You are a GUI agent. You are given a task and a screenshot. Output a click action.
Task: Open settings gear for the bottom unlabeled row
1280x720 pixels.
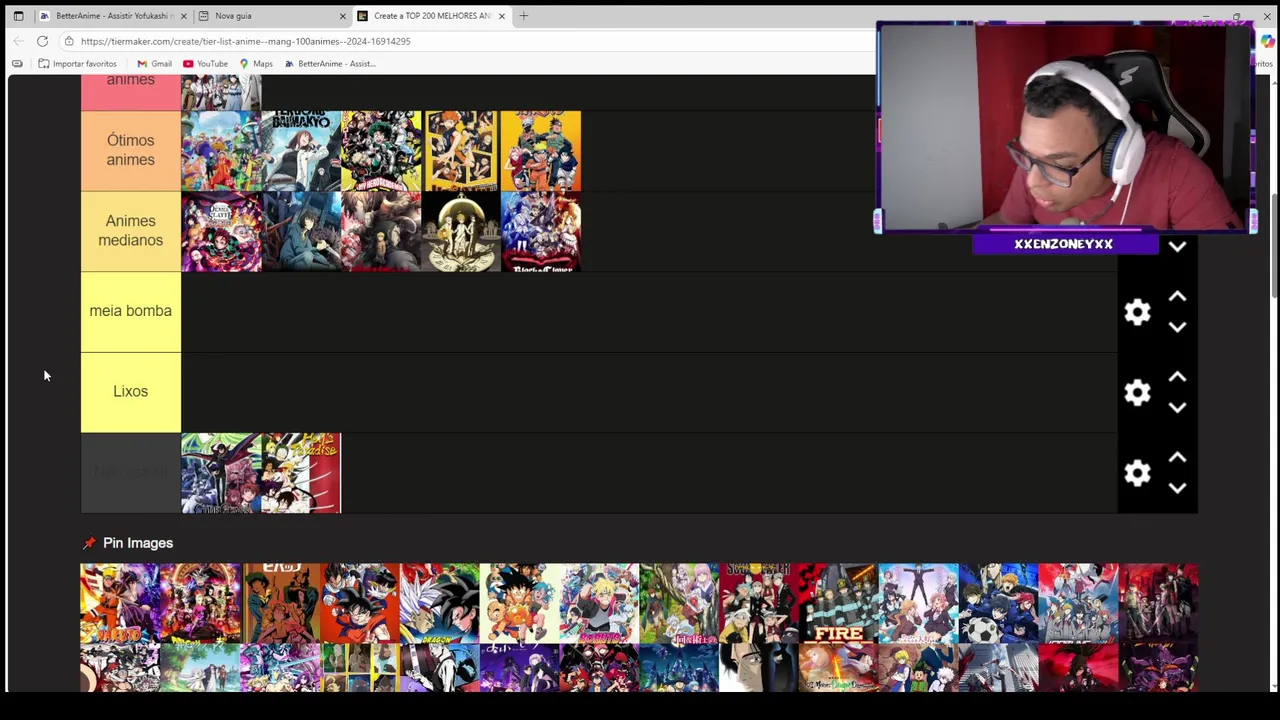click(1137, 473)
